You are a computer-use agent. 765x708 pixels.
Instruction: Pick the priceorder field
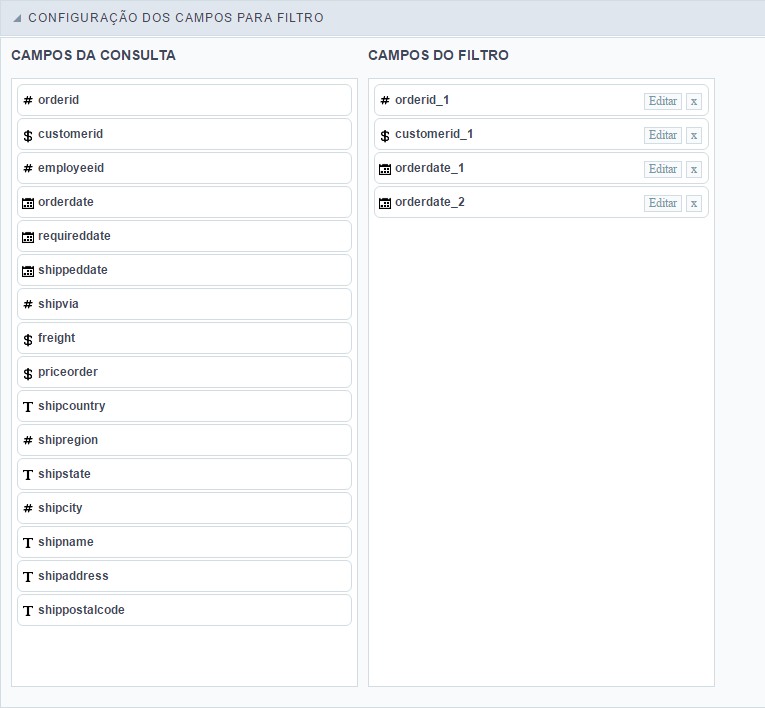tap(184, 372)
